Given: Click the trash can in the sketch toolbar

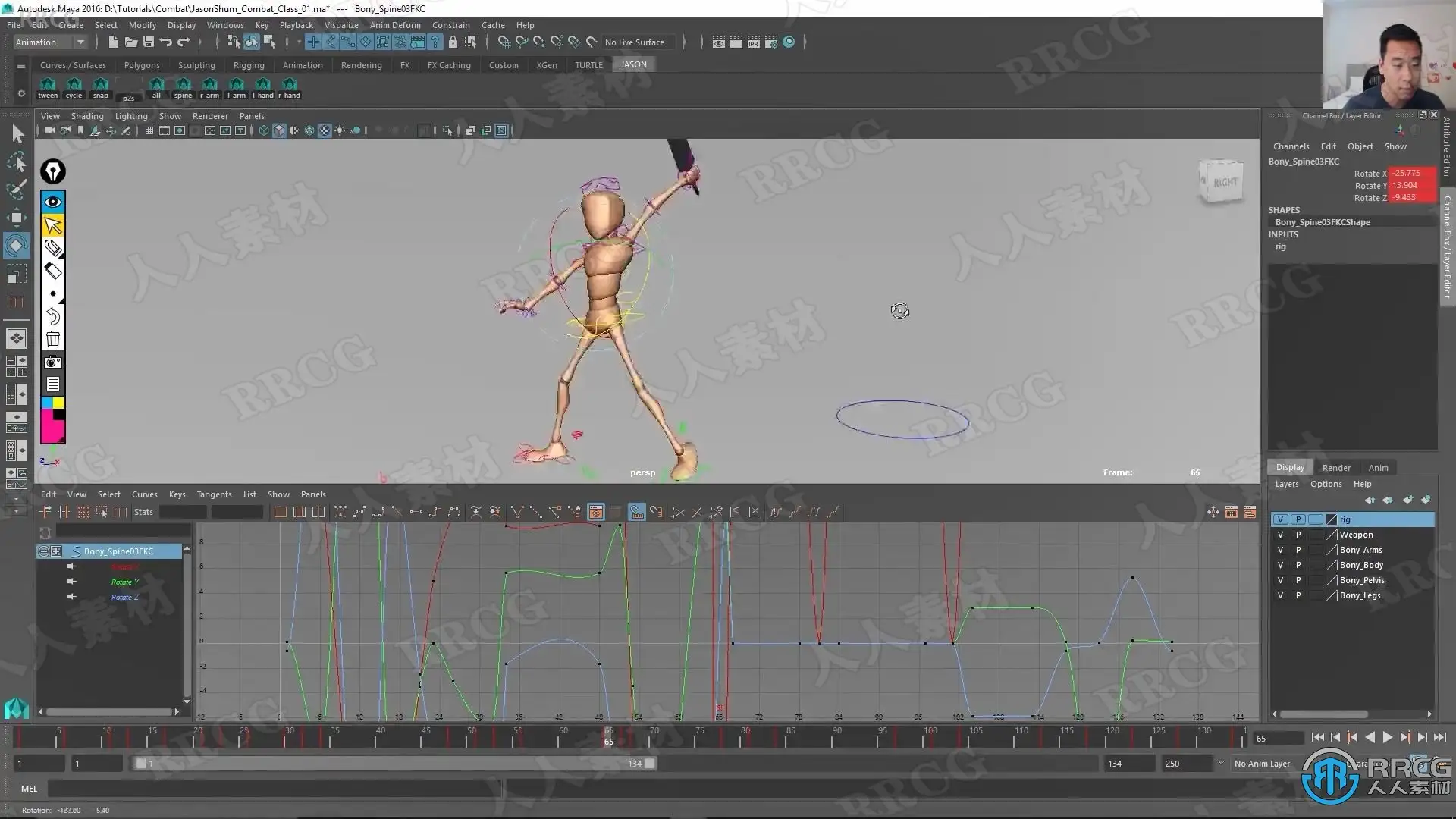Looking at the screenshot, I should pyautogui.click(x=53, y=339).
